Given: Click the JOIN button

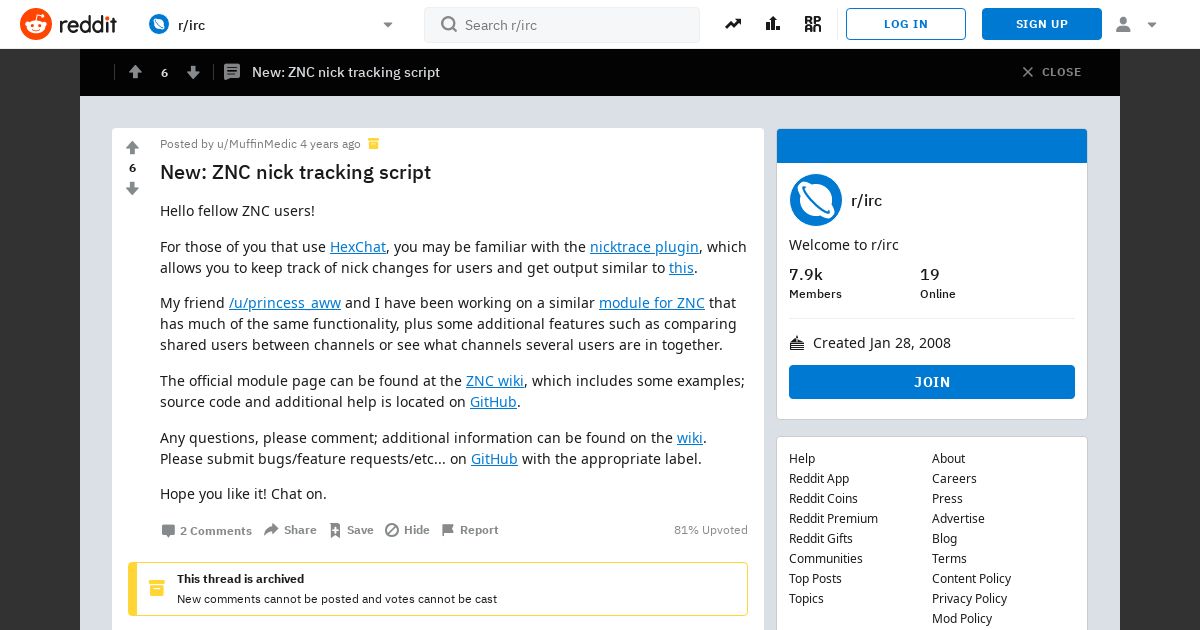Looking at the screenshot, I should (x=932, y=382).
